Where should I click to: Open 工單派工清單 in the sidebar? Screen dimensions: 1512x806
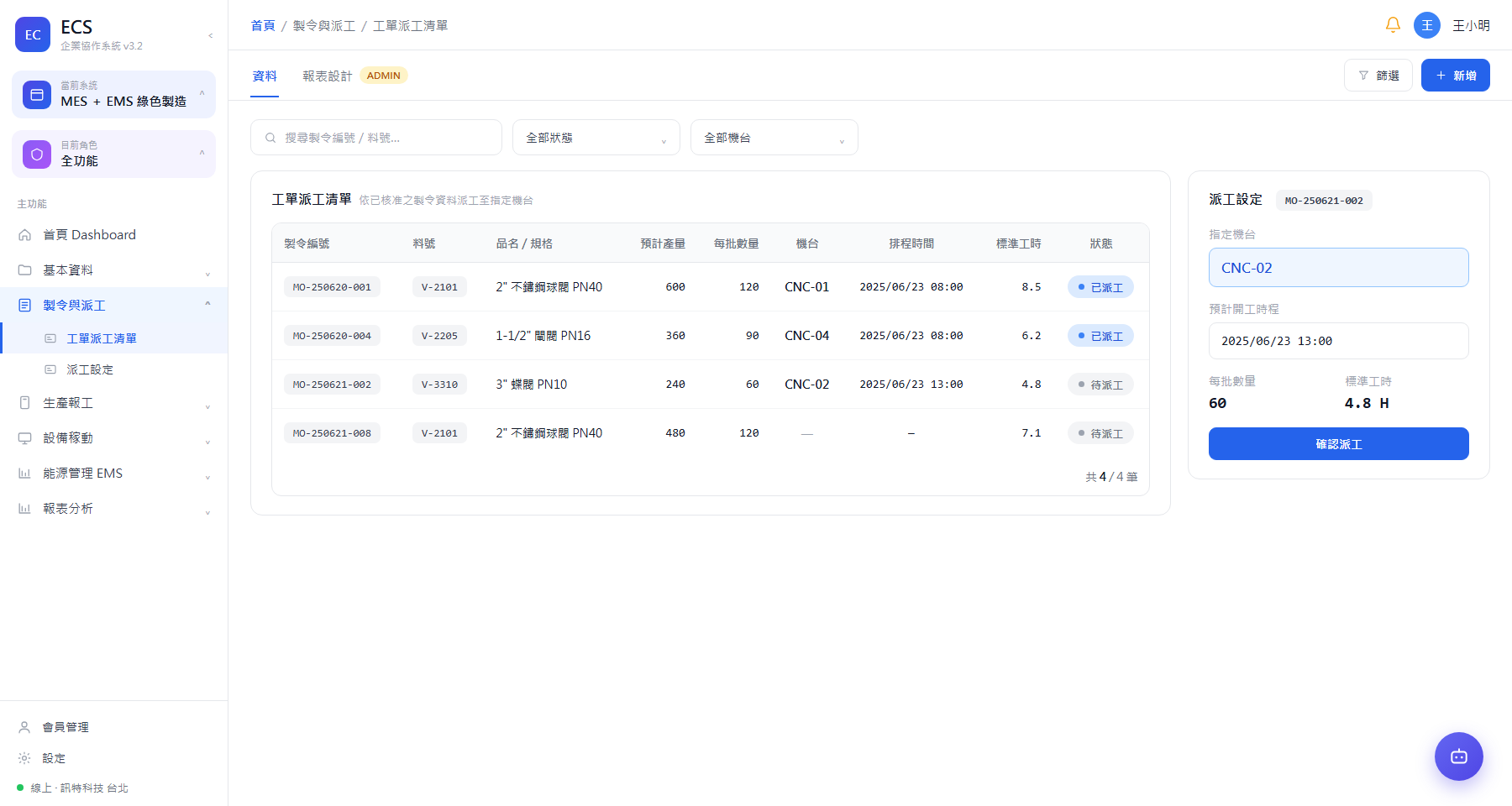(x=113, y=338)
